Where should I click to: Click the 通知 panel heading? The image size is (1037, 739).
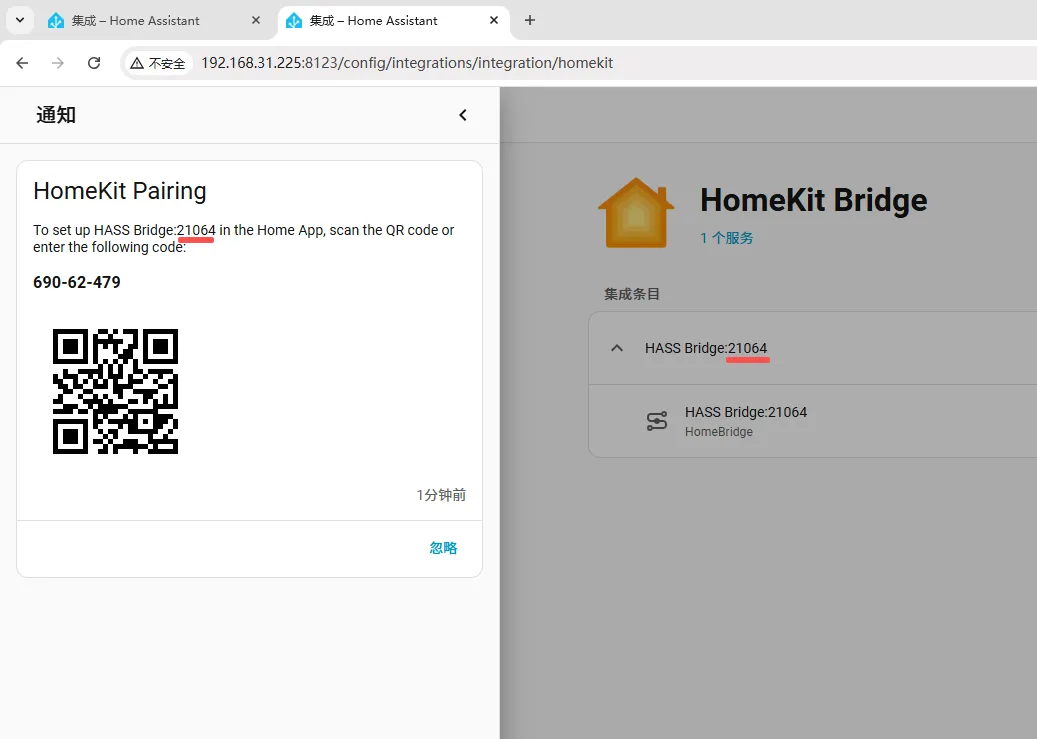coord(56,115)
